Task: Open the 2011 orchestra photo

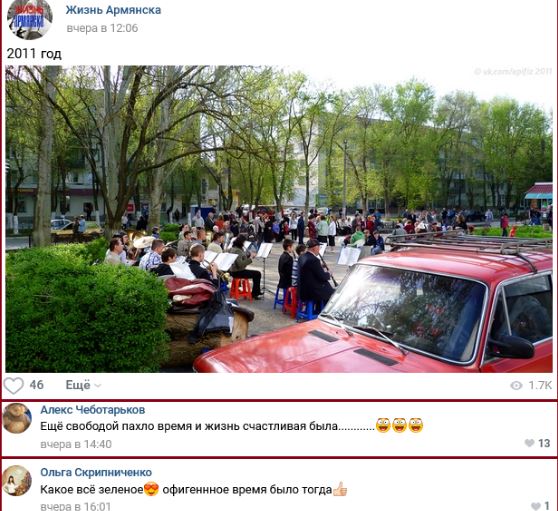Action: 279,219
